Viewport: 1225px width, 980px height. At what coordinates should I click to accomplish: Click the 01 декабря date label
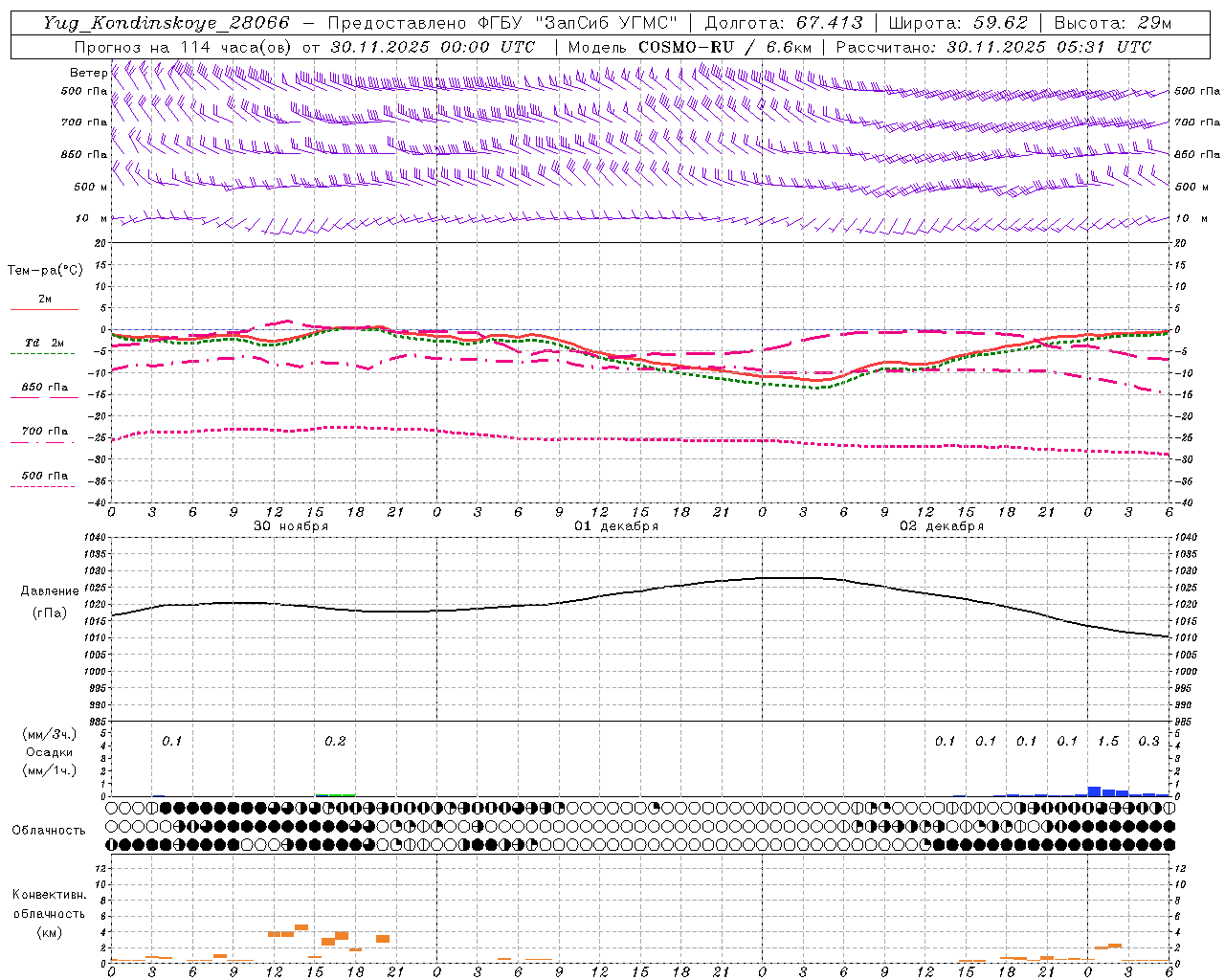(x=616, y=526)
